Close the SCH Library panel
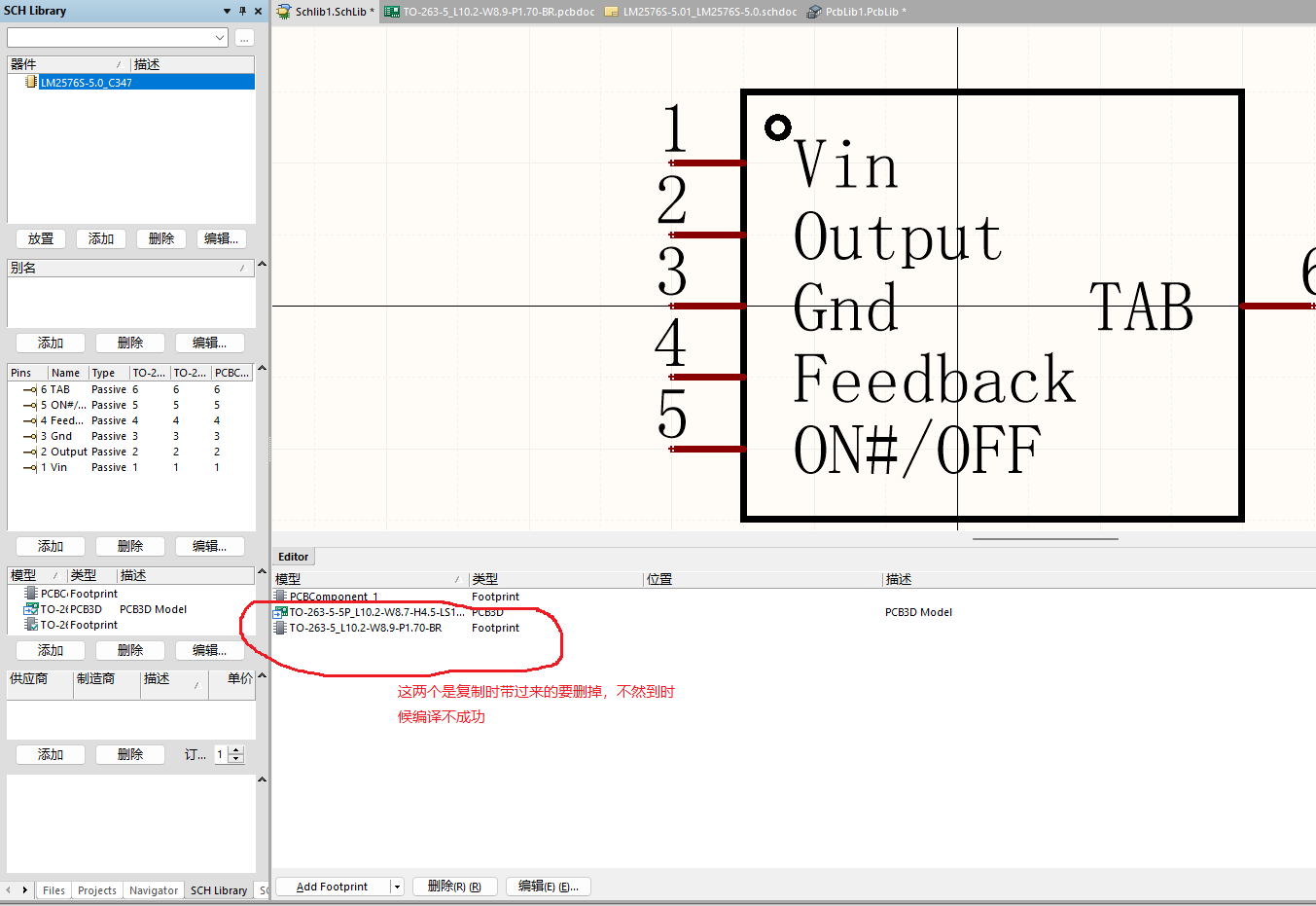The width and height of the screenshot is (1316, 906). 258,11
